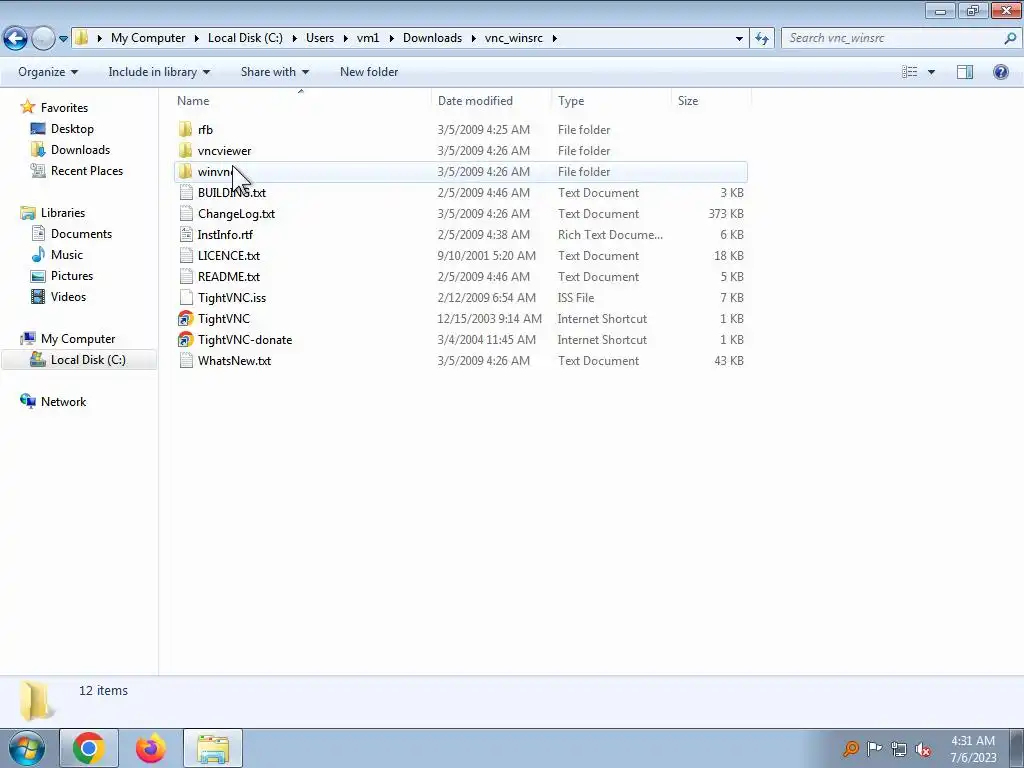Open the Music library

point(67,255)
